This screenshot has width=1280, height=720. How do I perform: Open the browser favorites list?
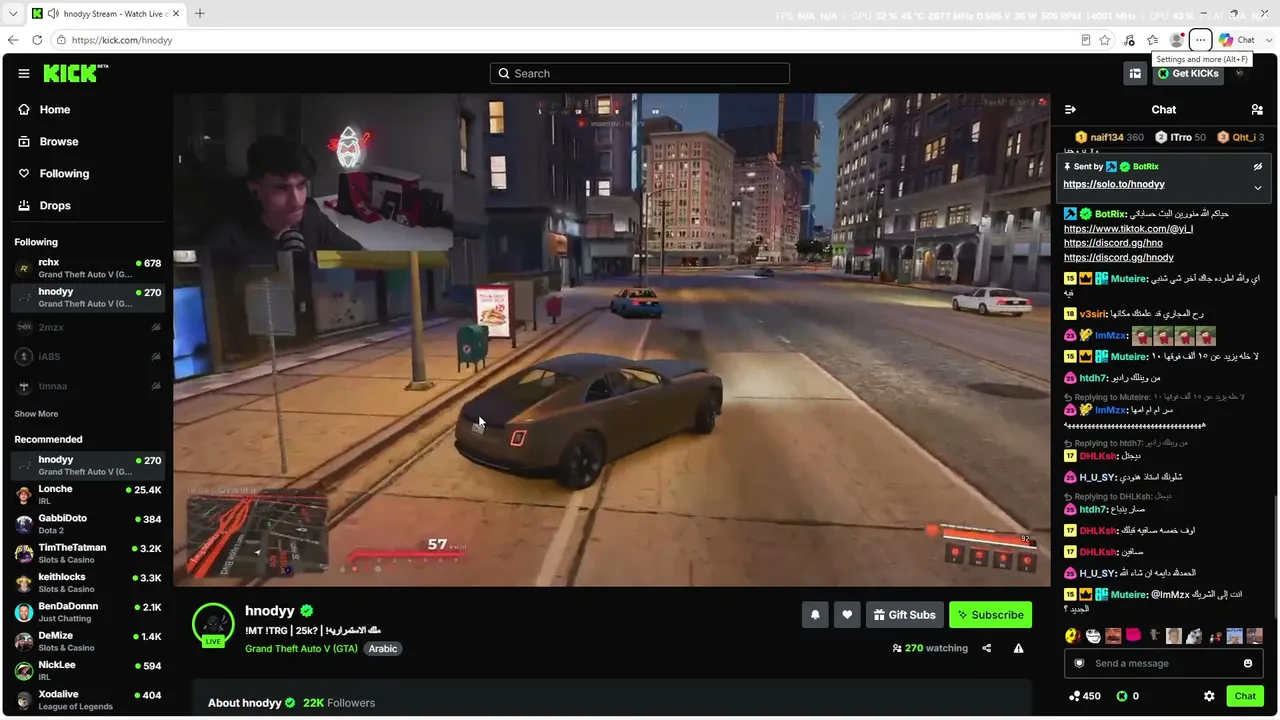(1153, 40)
